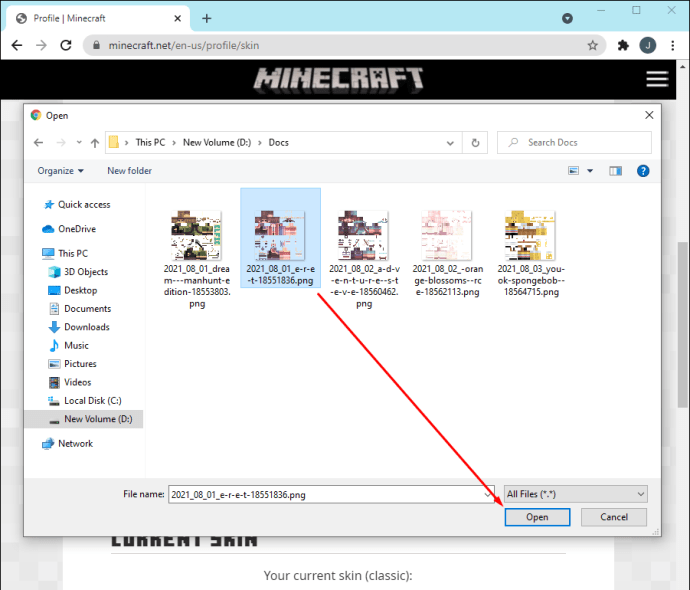Select the e-r-e-t-18551836 skin thumbnail
The height and width of the screenshot is (590, 690).
coord(280,235)
